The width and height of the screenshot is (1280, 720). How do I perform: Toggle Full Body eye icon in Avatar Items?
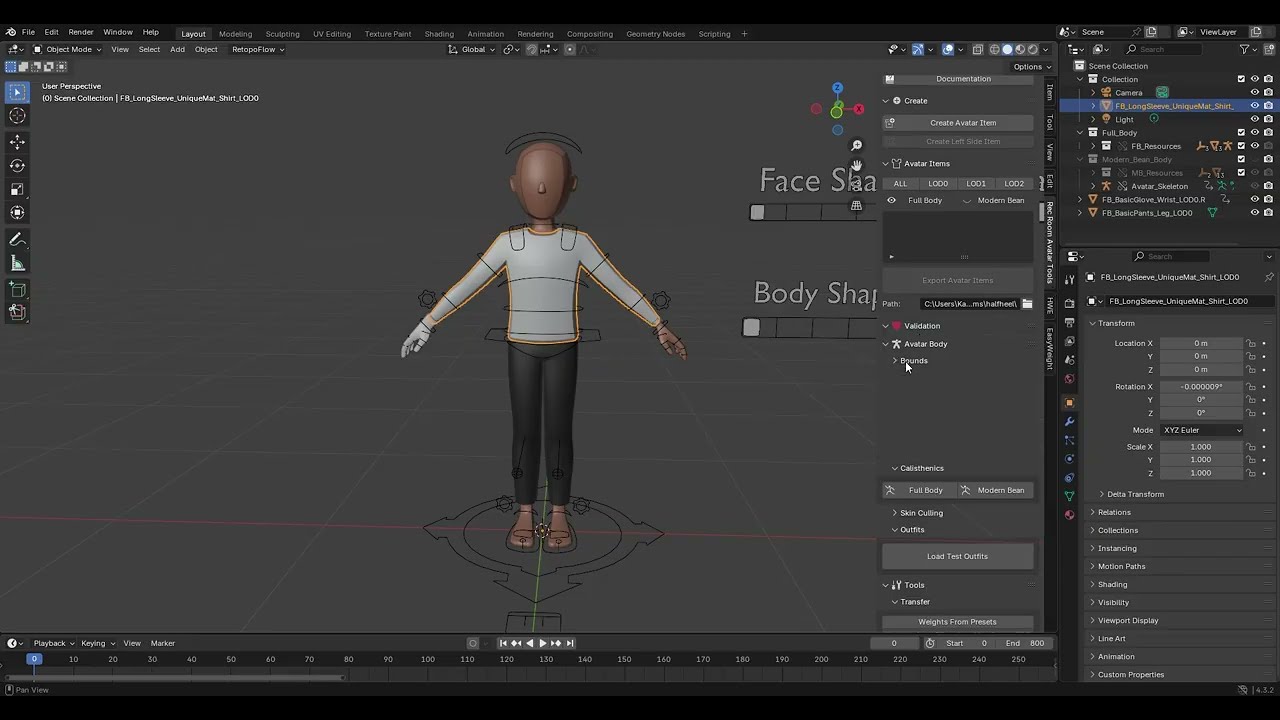(892, 200)
